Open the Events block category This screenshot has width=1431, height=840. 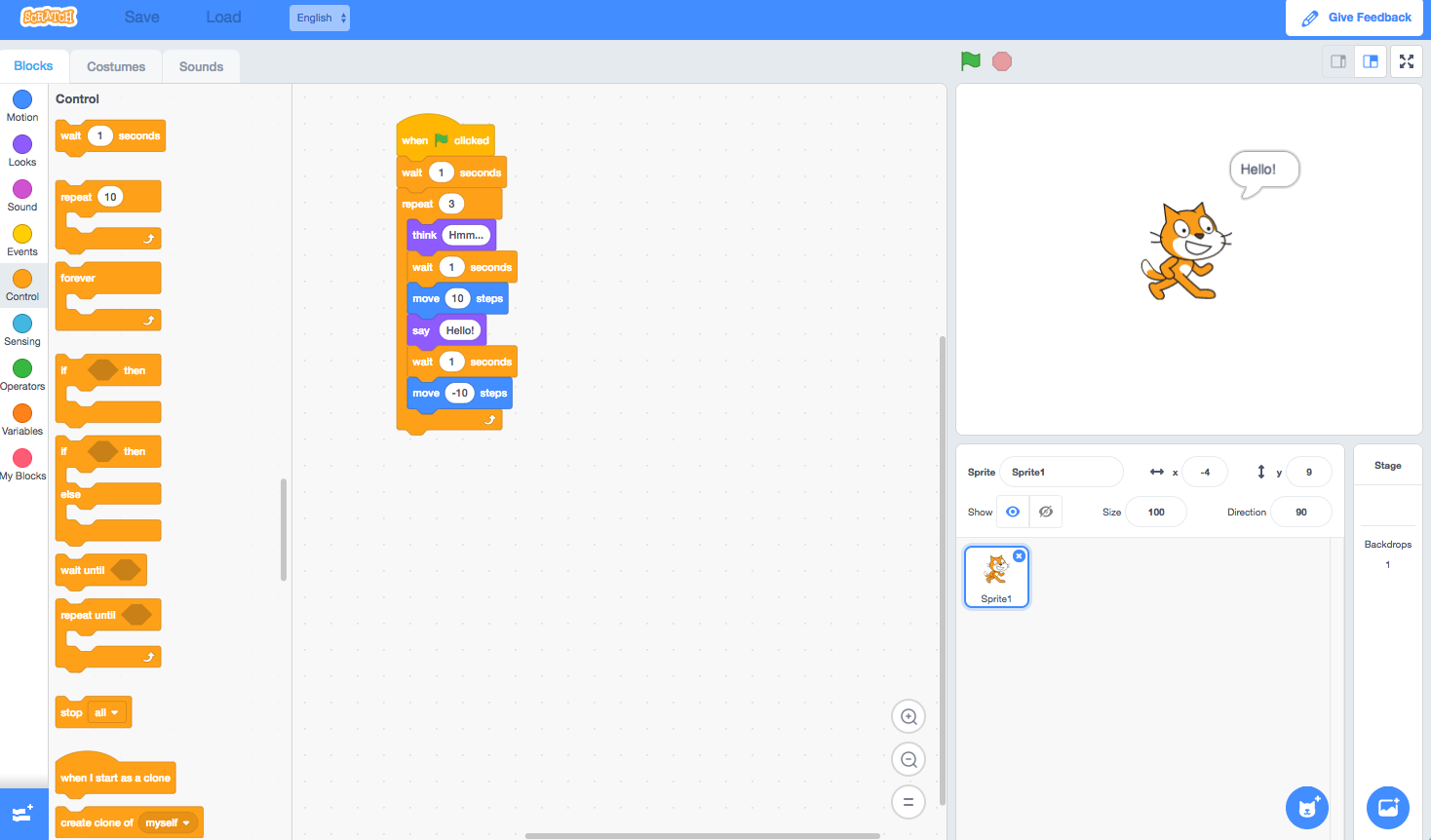click(x=21, y=240)
